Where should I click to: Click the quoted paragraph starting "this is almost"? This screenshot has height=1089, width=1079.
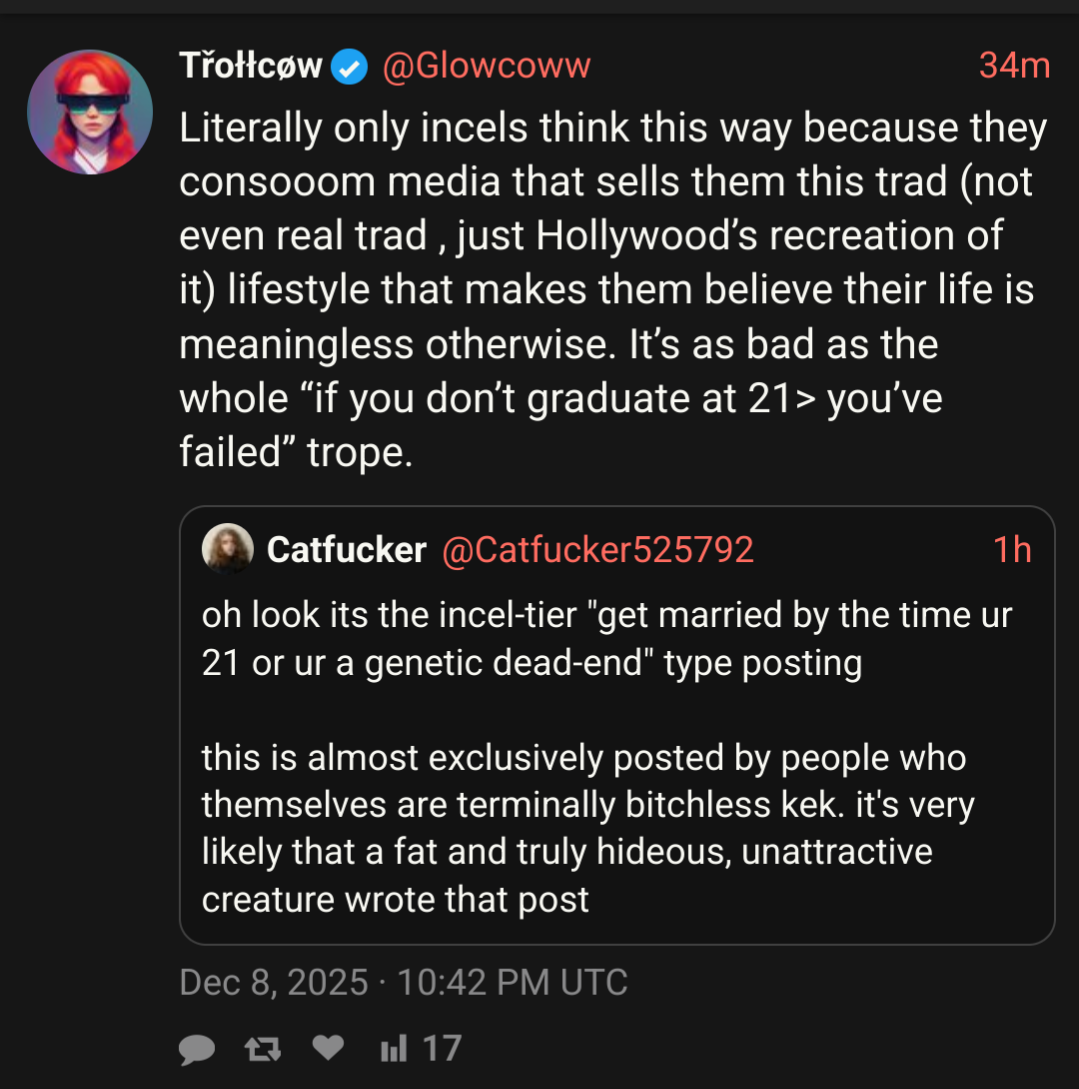tap(585, 828)
